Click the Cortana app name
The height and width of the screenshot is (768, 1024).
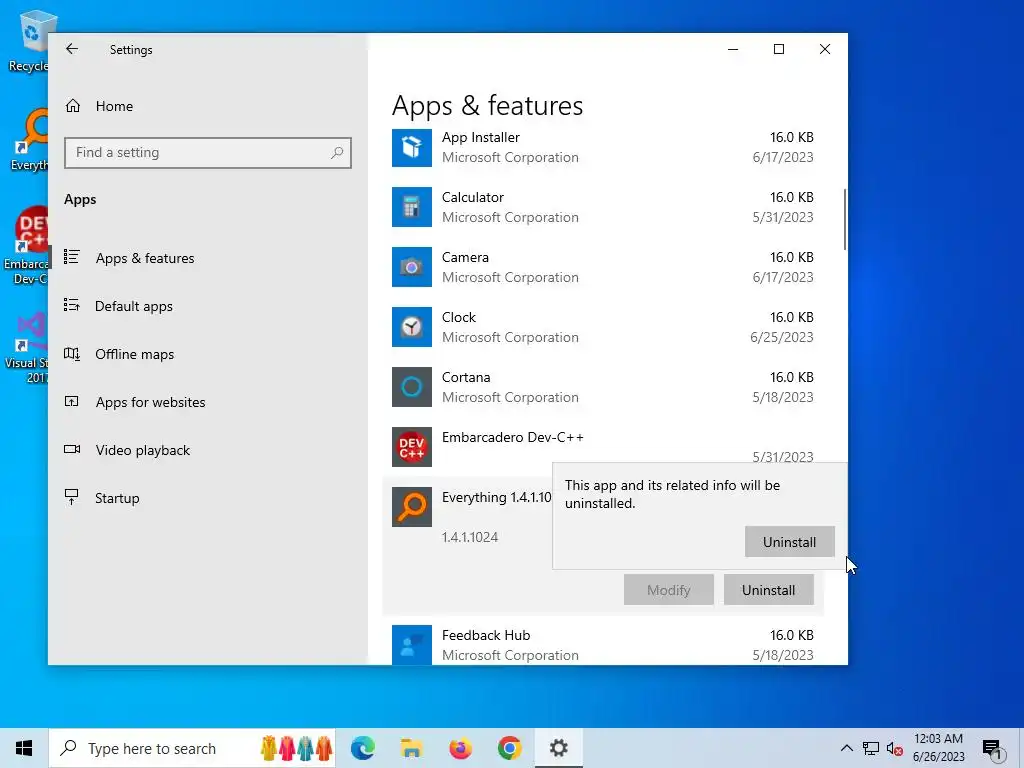pos(466,377)
